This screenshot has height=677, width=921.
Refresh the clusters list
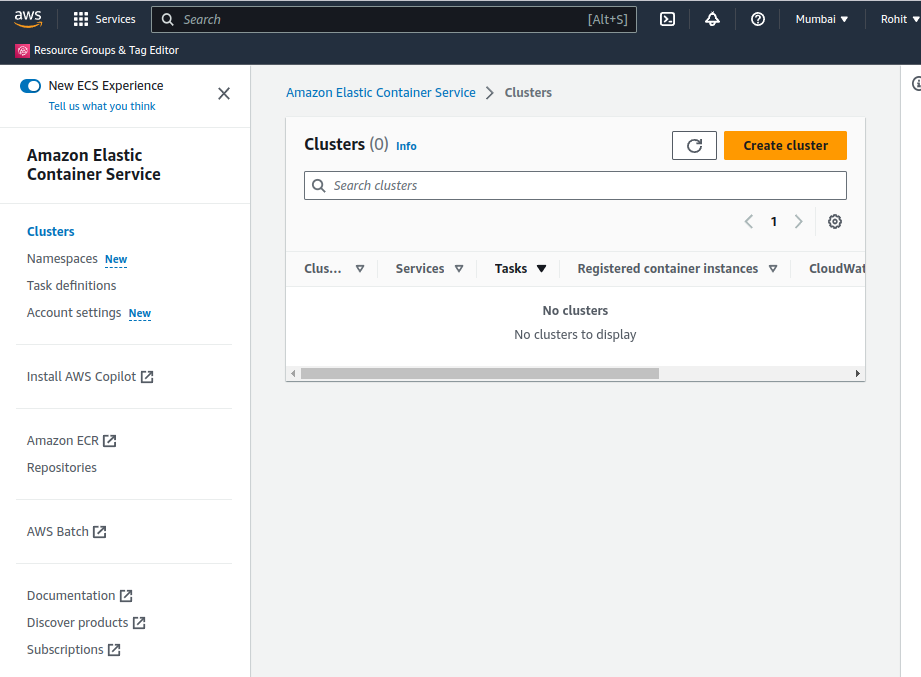click(694, 146)
